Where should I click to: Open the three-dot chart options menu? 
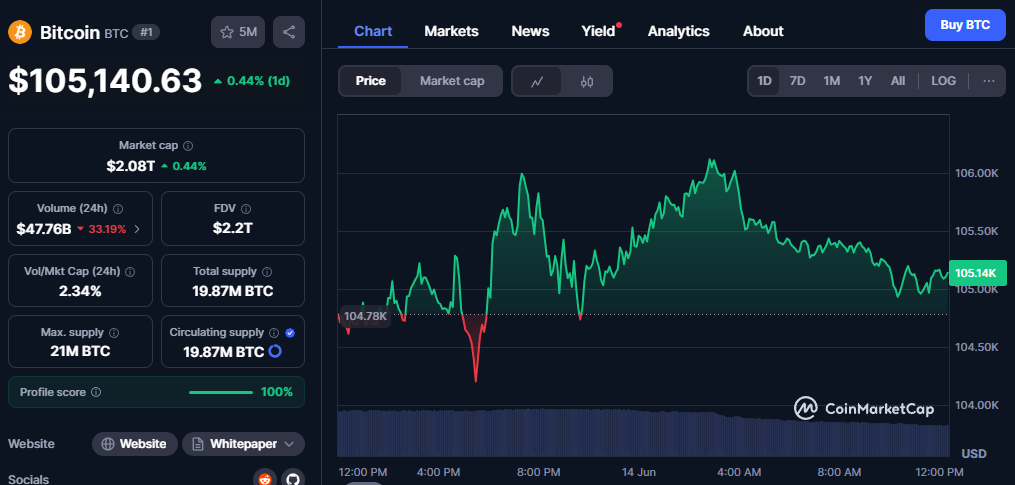click(x=988, y=81)
